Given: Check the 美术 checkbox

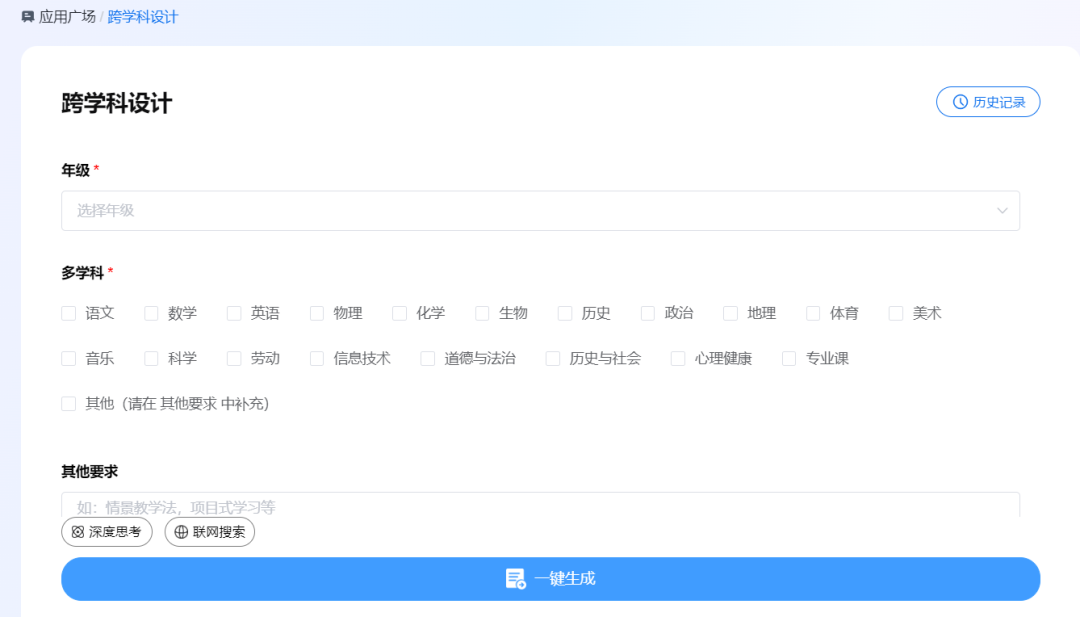Looking at the screenshot, I should pos(895,313).
